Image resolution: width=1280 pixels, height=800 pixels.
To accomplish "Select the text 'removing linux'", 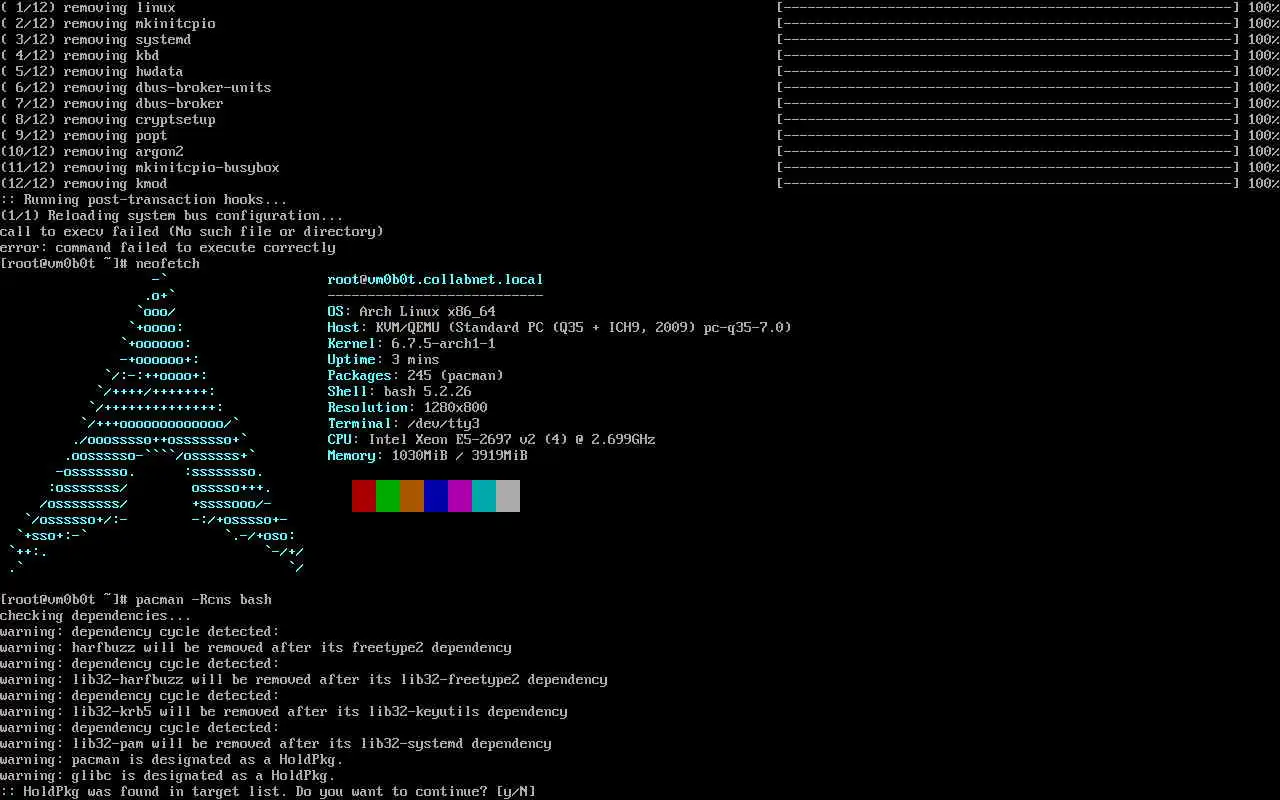I will 120,8.
